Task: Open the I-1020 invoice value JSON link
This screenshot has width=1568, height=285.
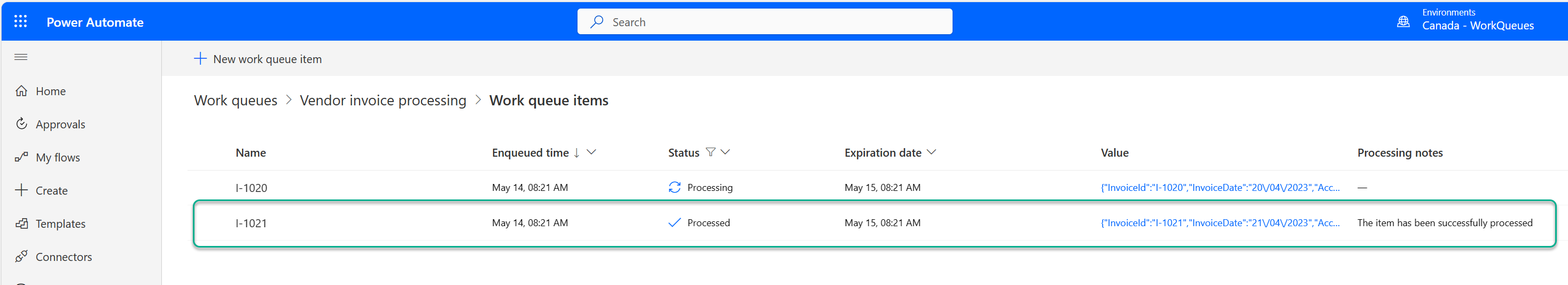Action: pos(1220,188)
